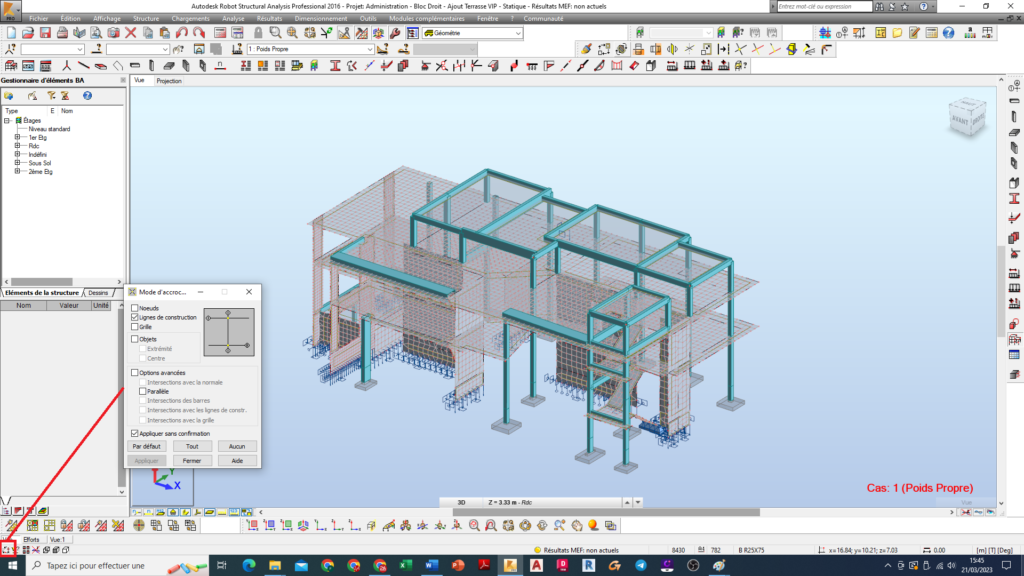Click the Tout button to select all snaps
This screenshot has height=576, width=1024.
point(193,446)
